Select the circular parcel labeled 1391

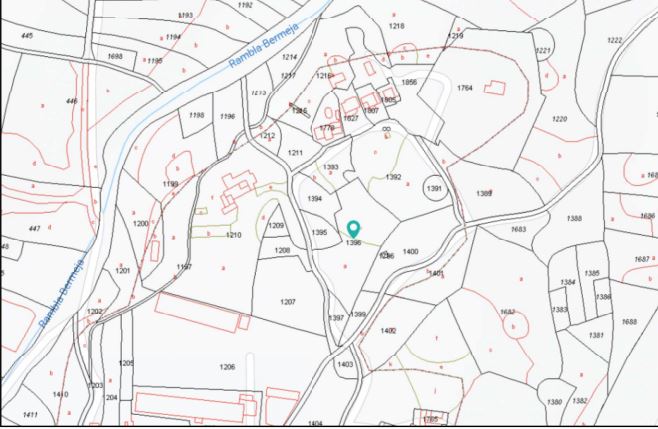point(434,188)
